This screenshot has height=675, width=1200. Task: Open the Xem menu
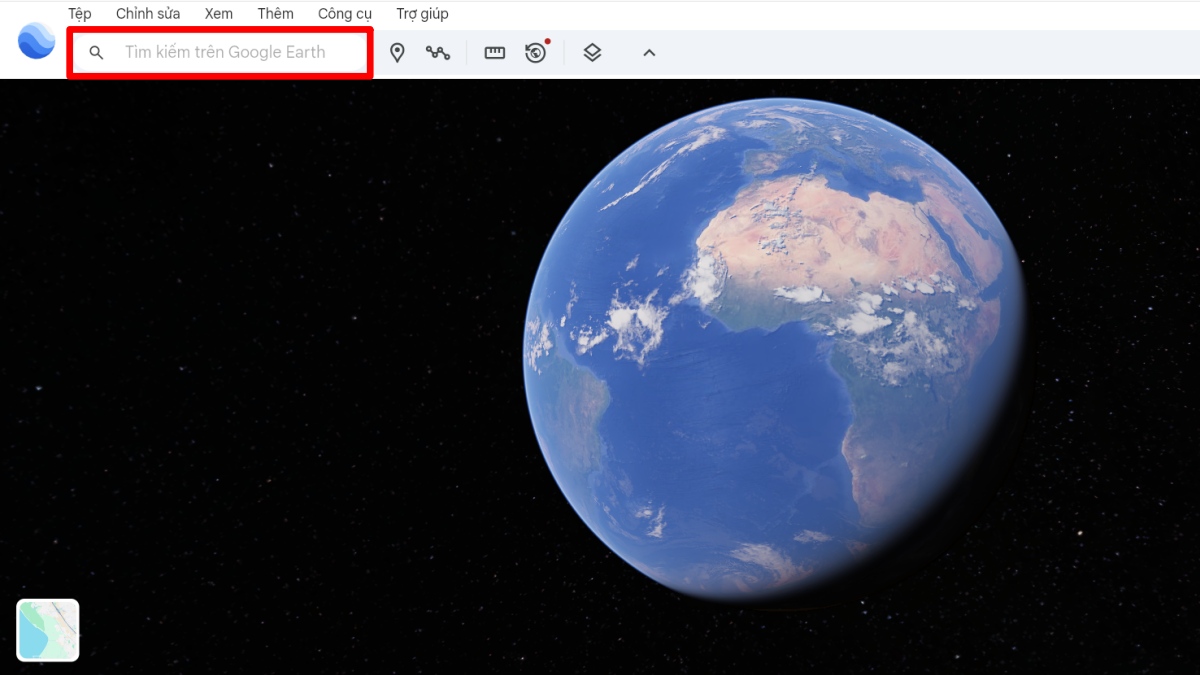click(219, 14)
